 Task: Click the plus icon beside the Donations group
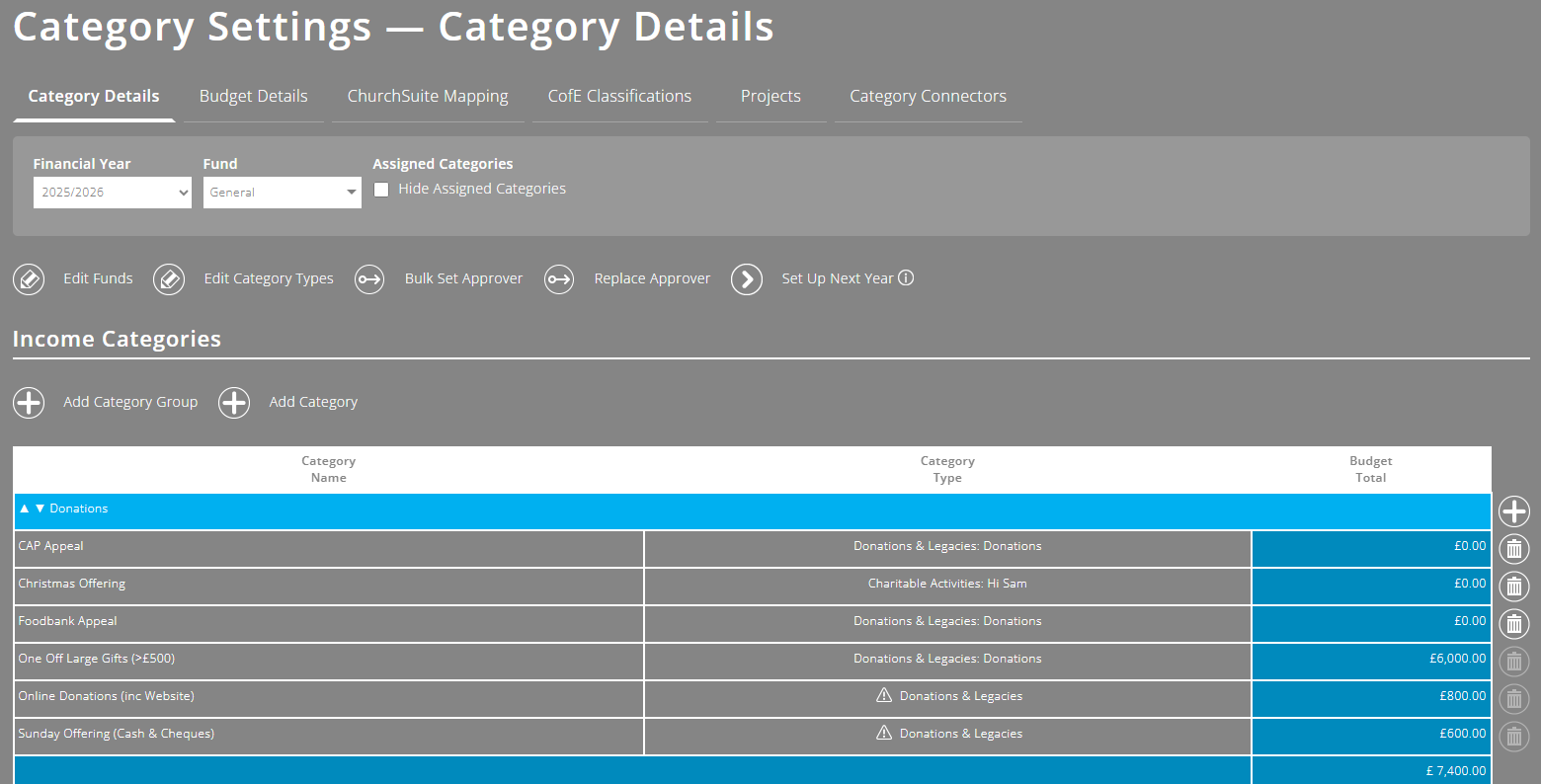pos(1514,510)
